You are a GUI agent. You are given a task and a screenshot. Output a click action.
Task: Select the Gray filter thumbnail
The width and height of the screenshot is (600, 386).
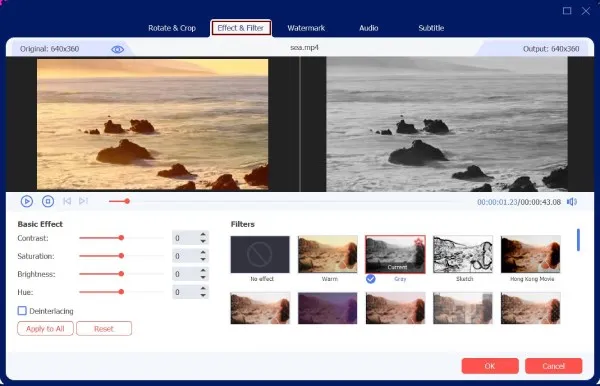[x=395, y=254]
